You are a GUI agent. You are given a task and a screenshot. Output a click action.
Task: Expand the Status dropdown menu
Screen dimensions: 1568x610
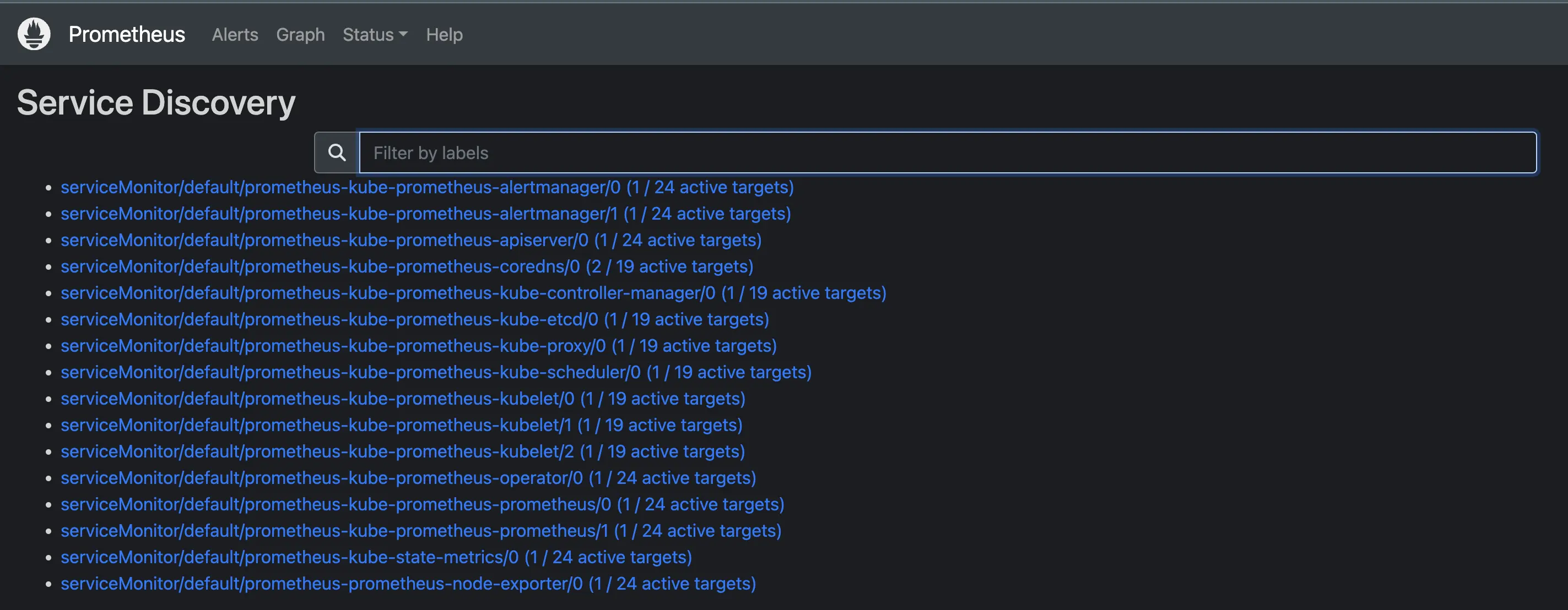(375, 35)
